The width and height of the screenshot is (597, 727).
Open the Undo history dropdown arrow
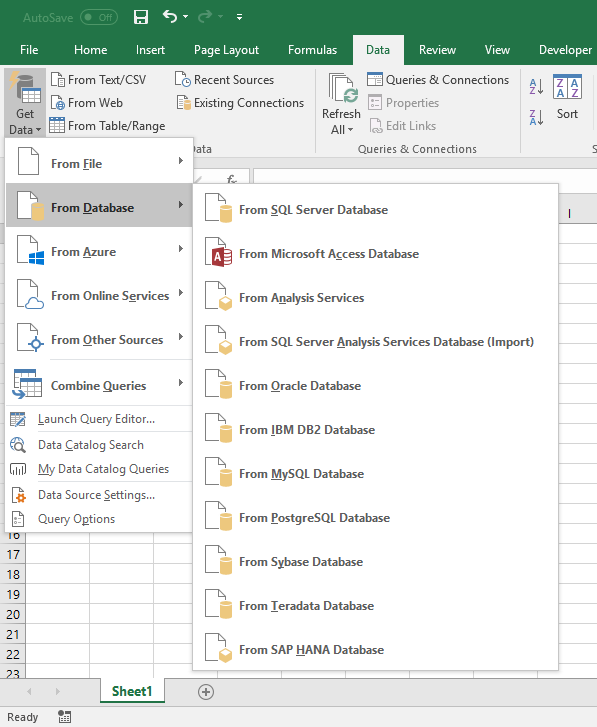click(185, 17)
